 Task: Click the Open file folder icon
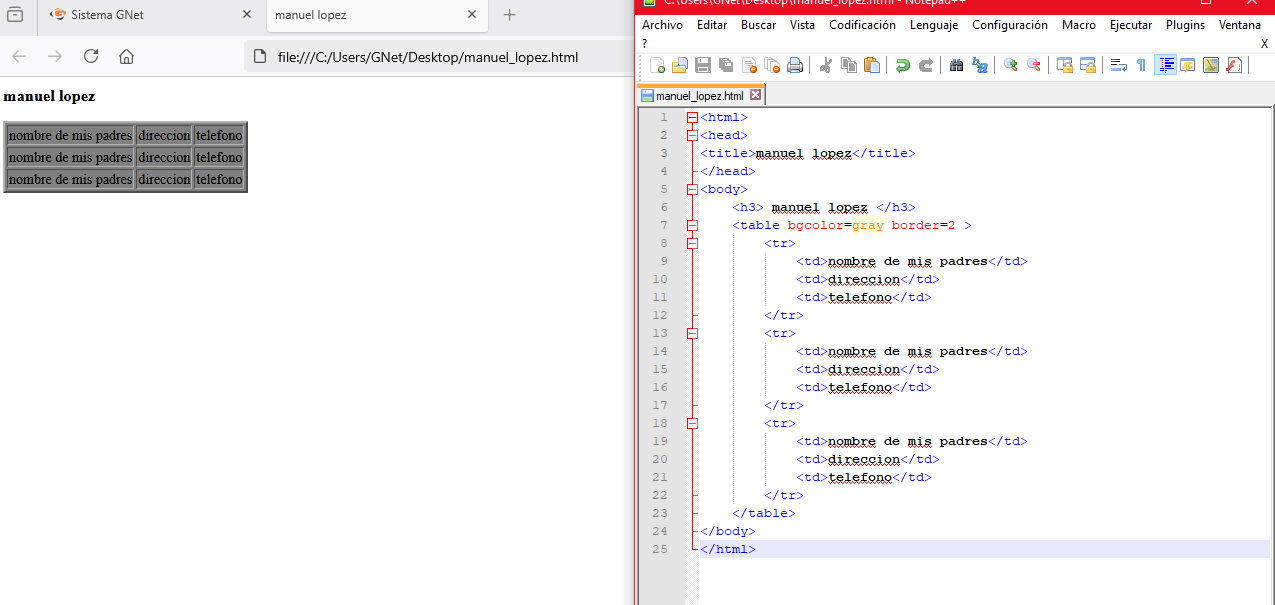point(680,65)
